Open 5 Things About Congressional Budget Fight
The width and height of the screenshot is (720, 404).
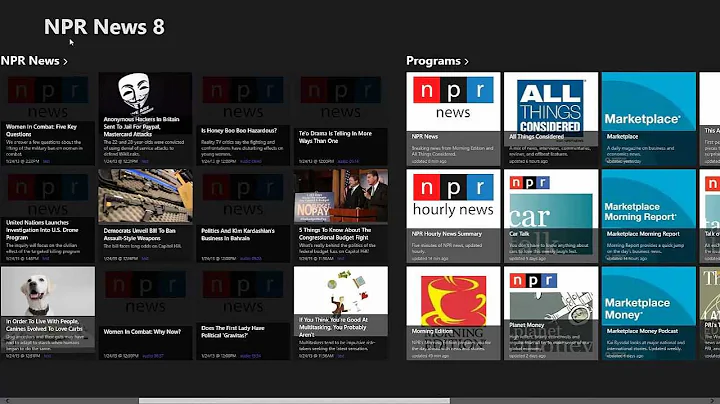(x=341, y=216)
